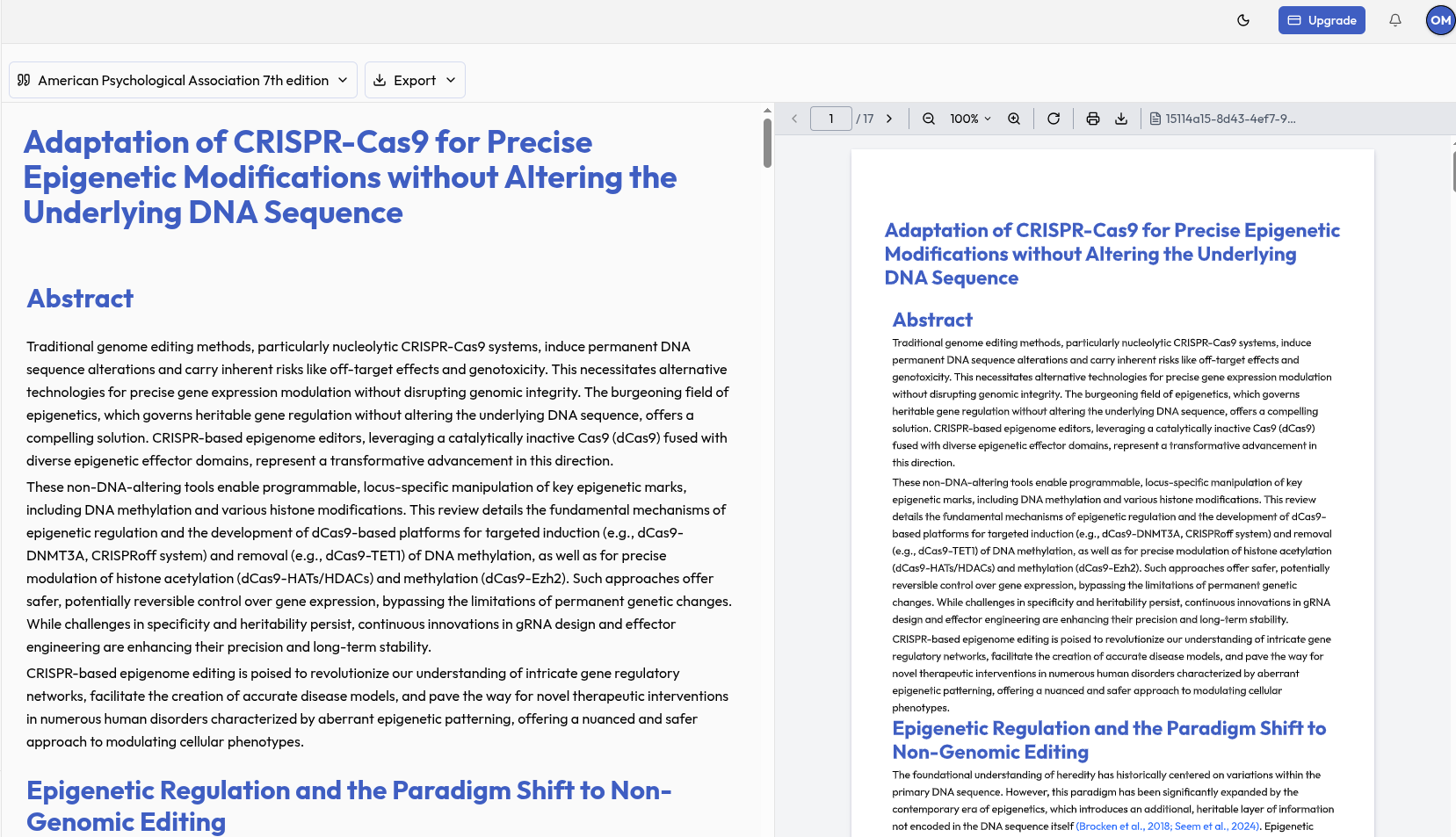Viewport: 1456px width, 837px height.
Task: Zoom out the PDF preview
Action: click(928, 119)
